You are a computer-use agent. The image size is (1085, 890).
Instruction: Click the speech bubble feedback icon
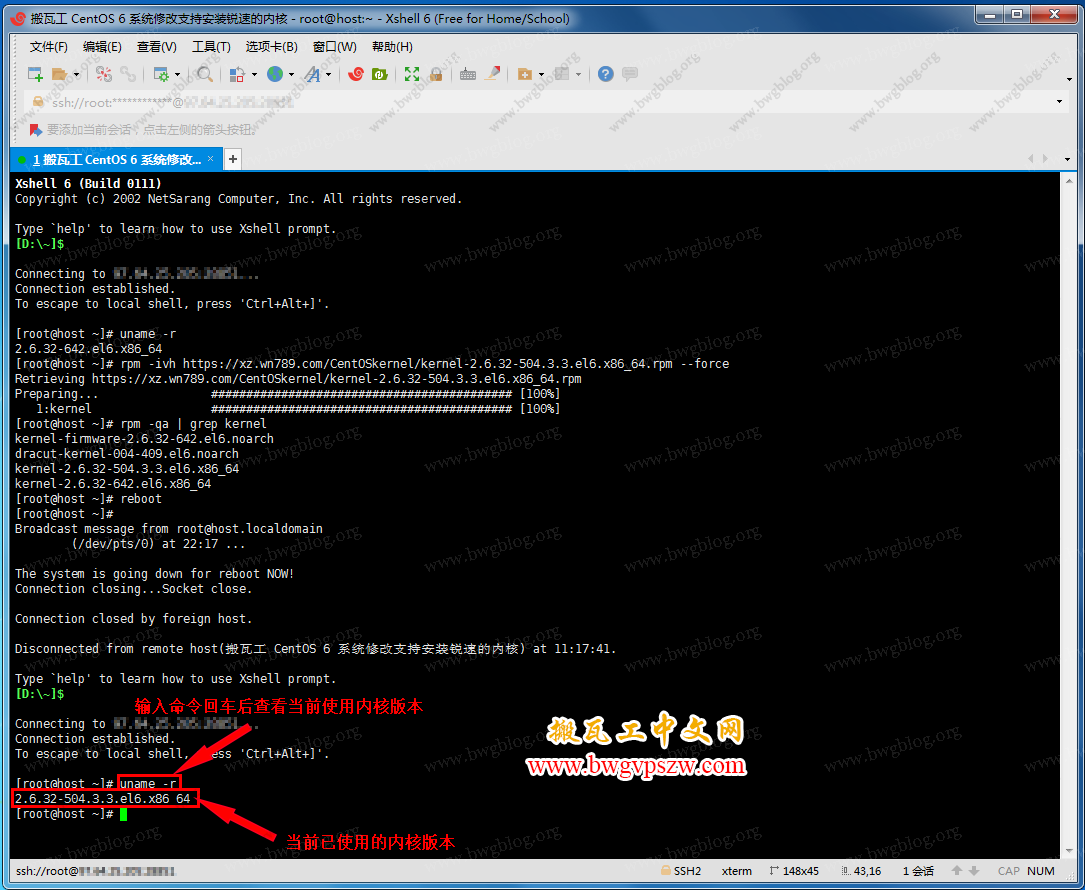pyautogui.click(x=630, y=74)
